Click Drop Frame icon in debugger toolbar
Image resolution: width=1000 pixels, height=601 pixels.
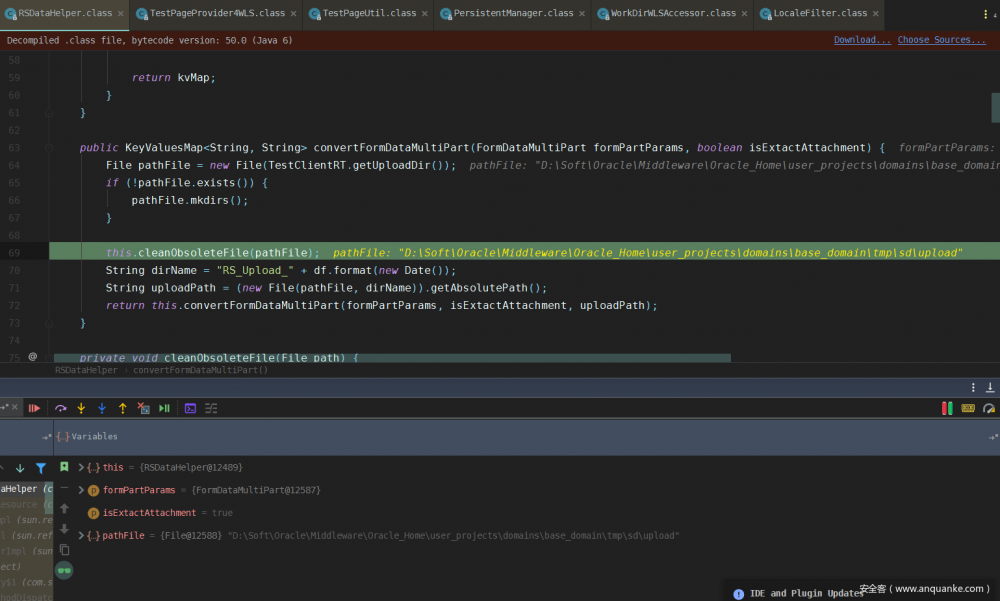click(143, 408)
